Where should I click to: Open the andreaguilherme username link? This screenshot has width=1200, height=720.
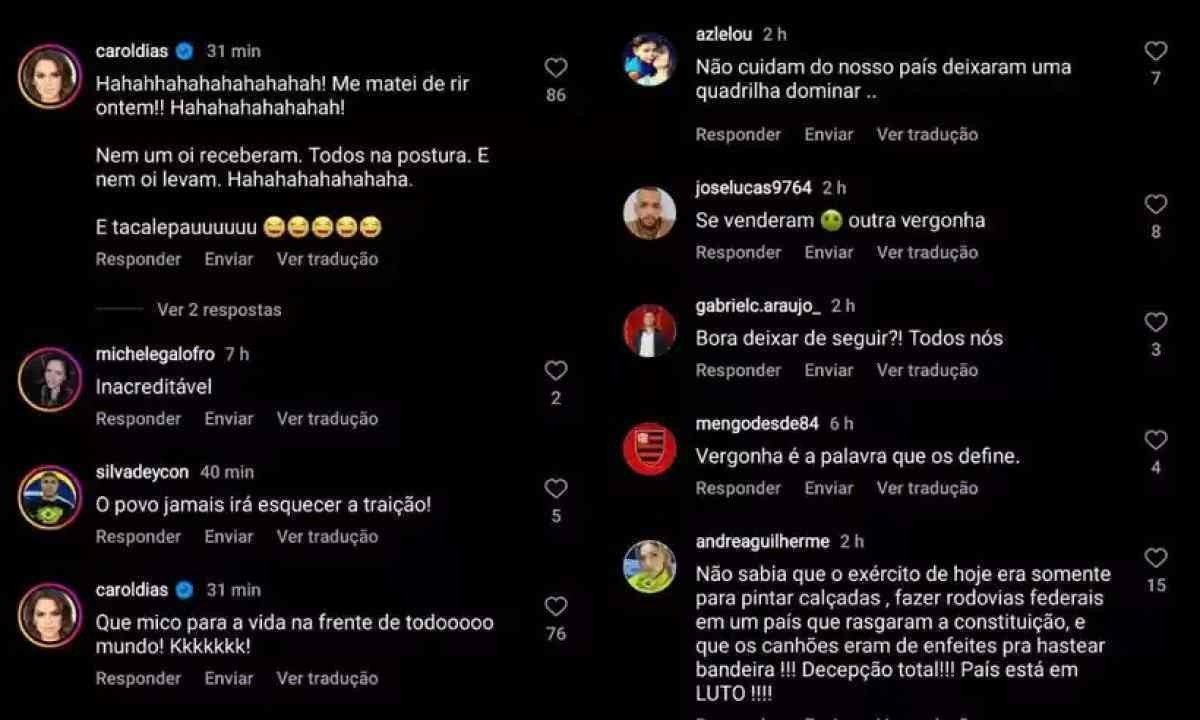point(763,542)
